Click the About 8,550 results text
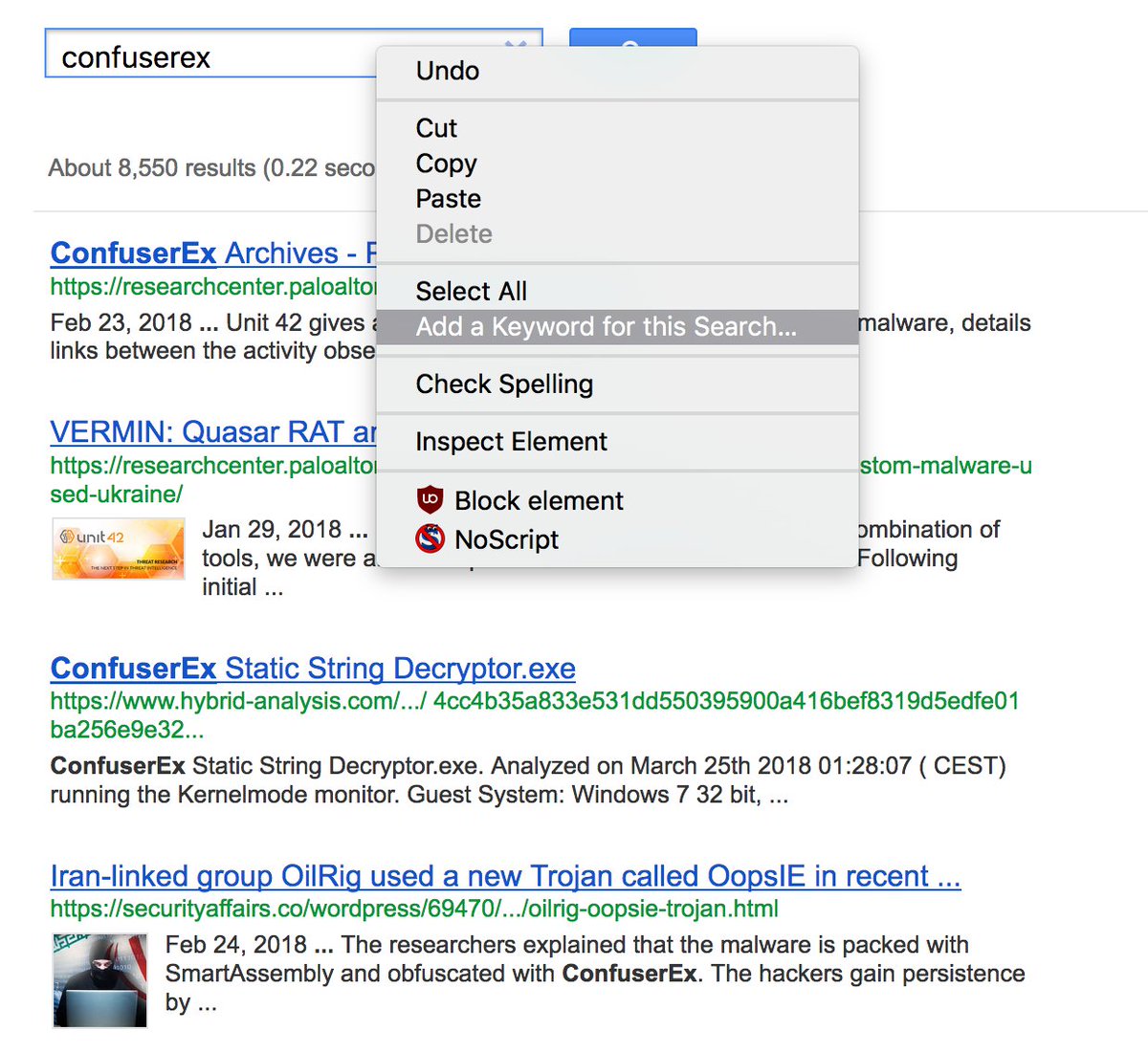This screenshot has width=1148, height=1053. coord(211,168)
